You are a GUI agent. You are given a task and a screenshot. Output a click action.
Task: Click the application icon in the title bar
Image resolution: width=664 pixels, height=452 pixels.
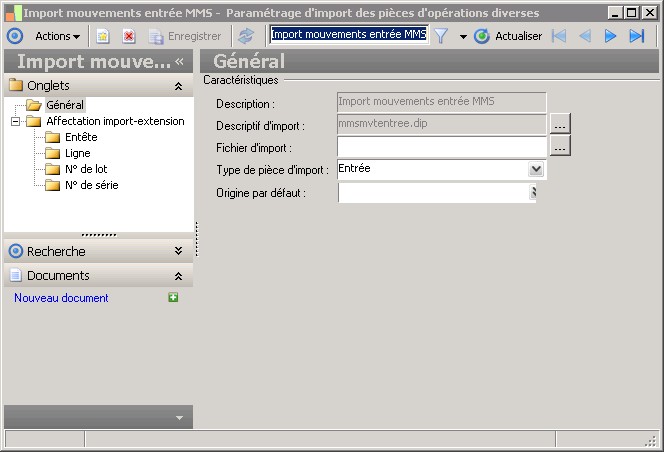click(13, 13)
